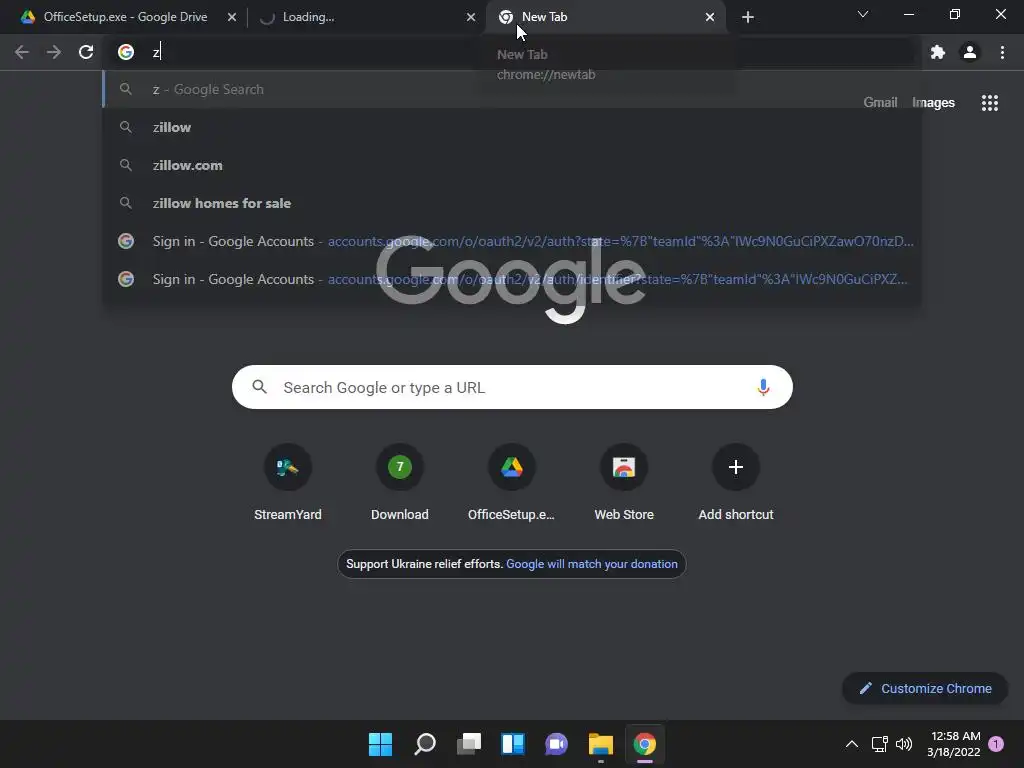This screenshot has height=768, width=1024.
Task: Open the Windows taskbar search icon
Action: click(424, 744)
